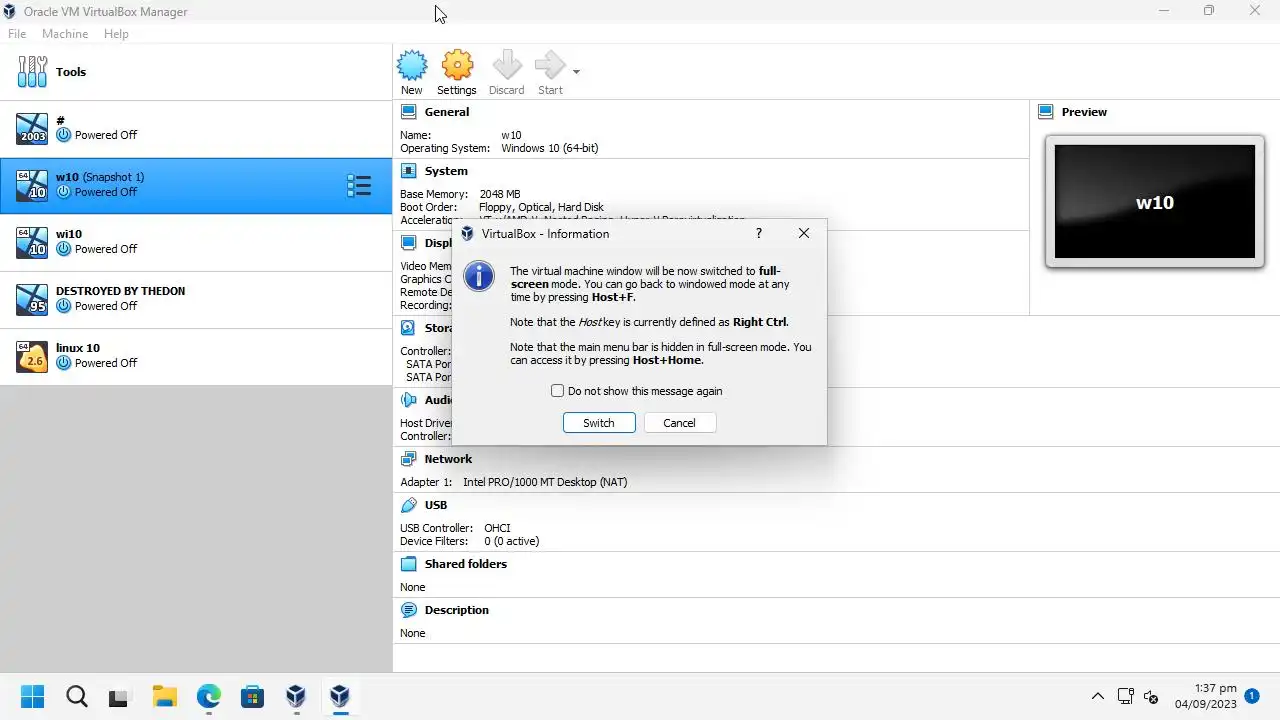Click '0 (0 active)' device filters value
Viewport: 1280px width, 720px height.
point(511,541)
